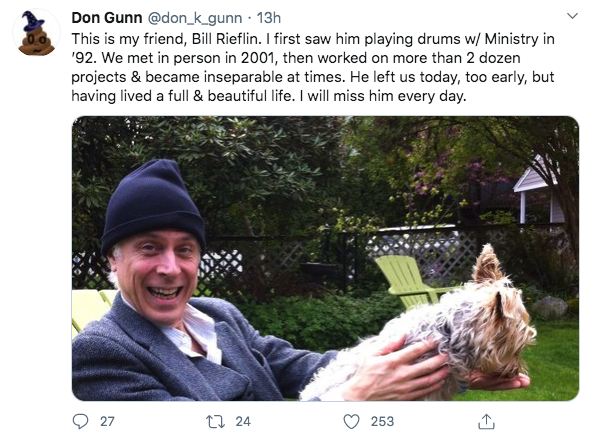Retweet this post using the retweet icon

pos(216,422)
